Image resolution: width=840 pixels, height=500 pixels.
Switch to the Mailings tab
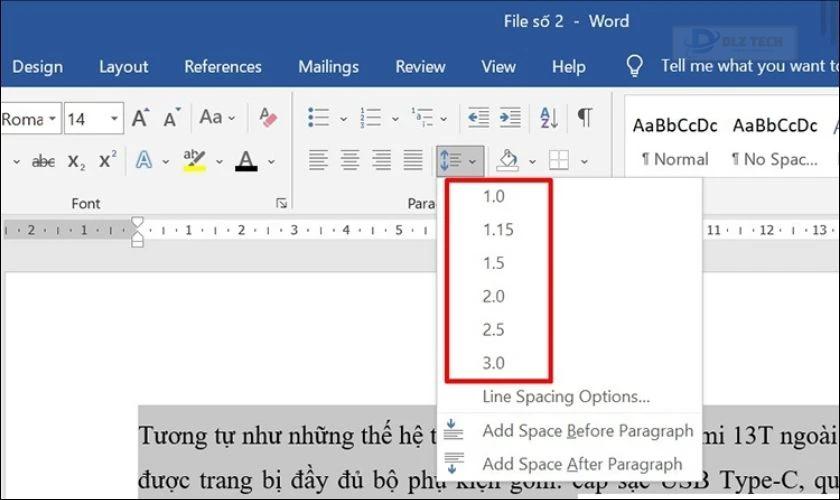[x=328, y=66]
